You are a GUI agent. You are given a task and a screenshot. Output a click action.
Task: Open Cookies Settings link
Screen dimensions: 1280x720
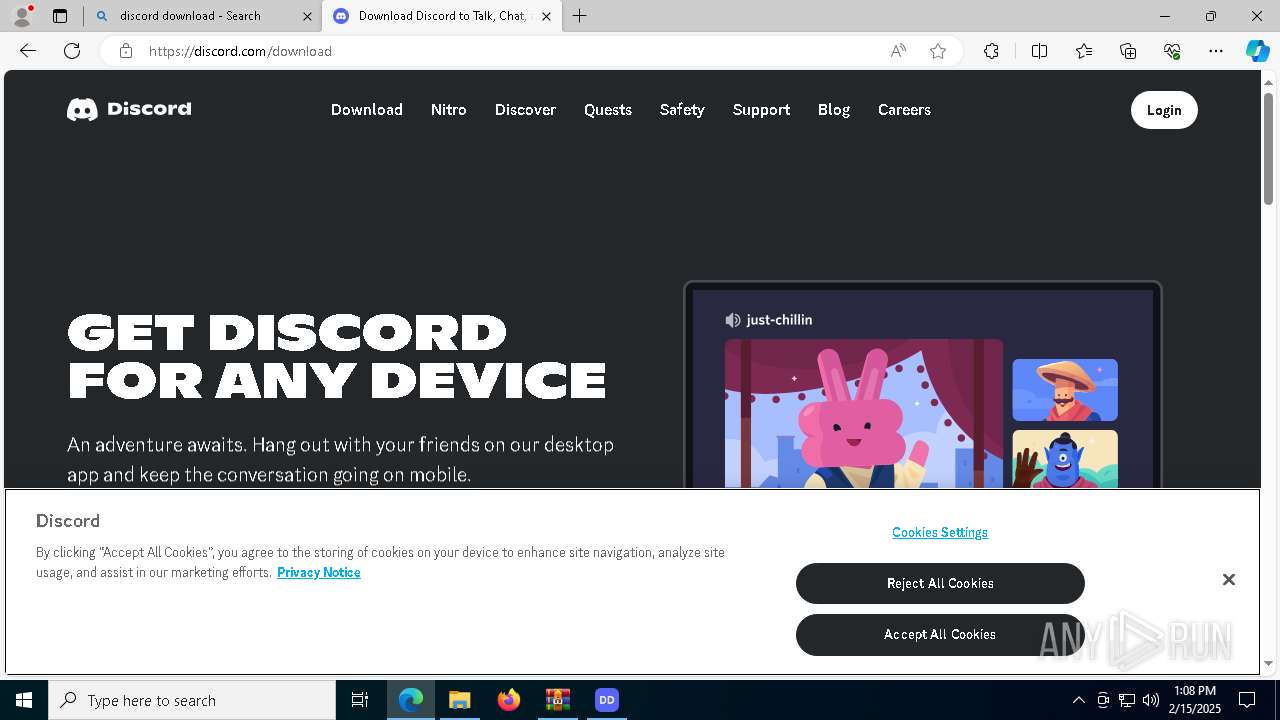coord(940,532)
